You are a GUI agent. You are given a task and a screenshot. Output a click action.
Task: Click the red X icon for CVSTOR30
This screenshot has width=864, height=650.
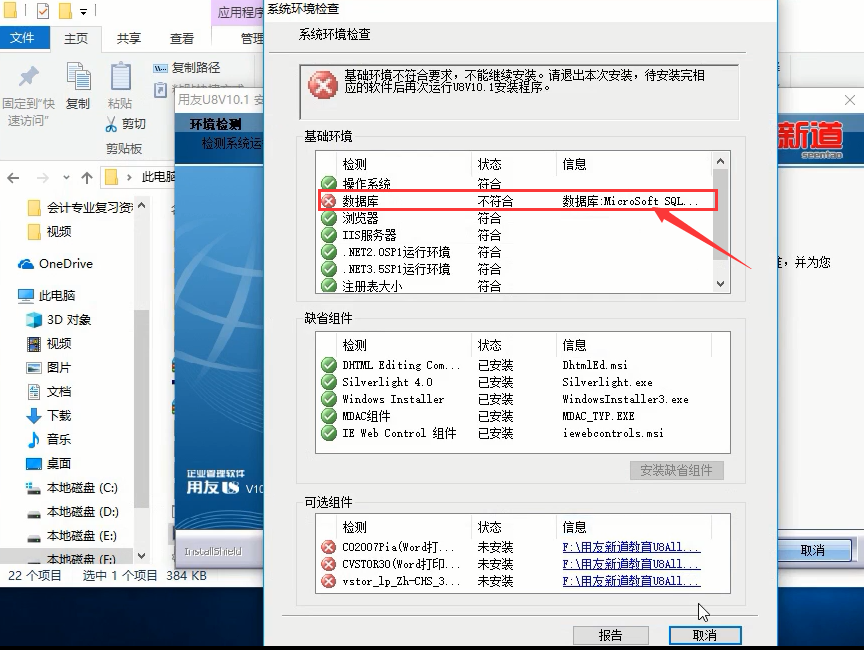329,564
